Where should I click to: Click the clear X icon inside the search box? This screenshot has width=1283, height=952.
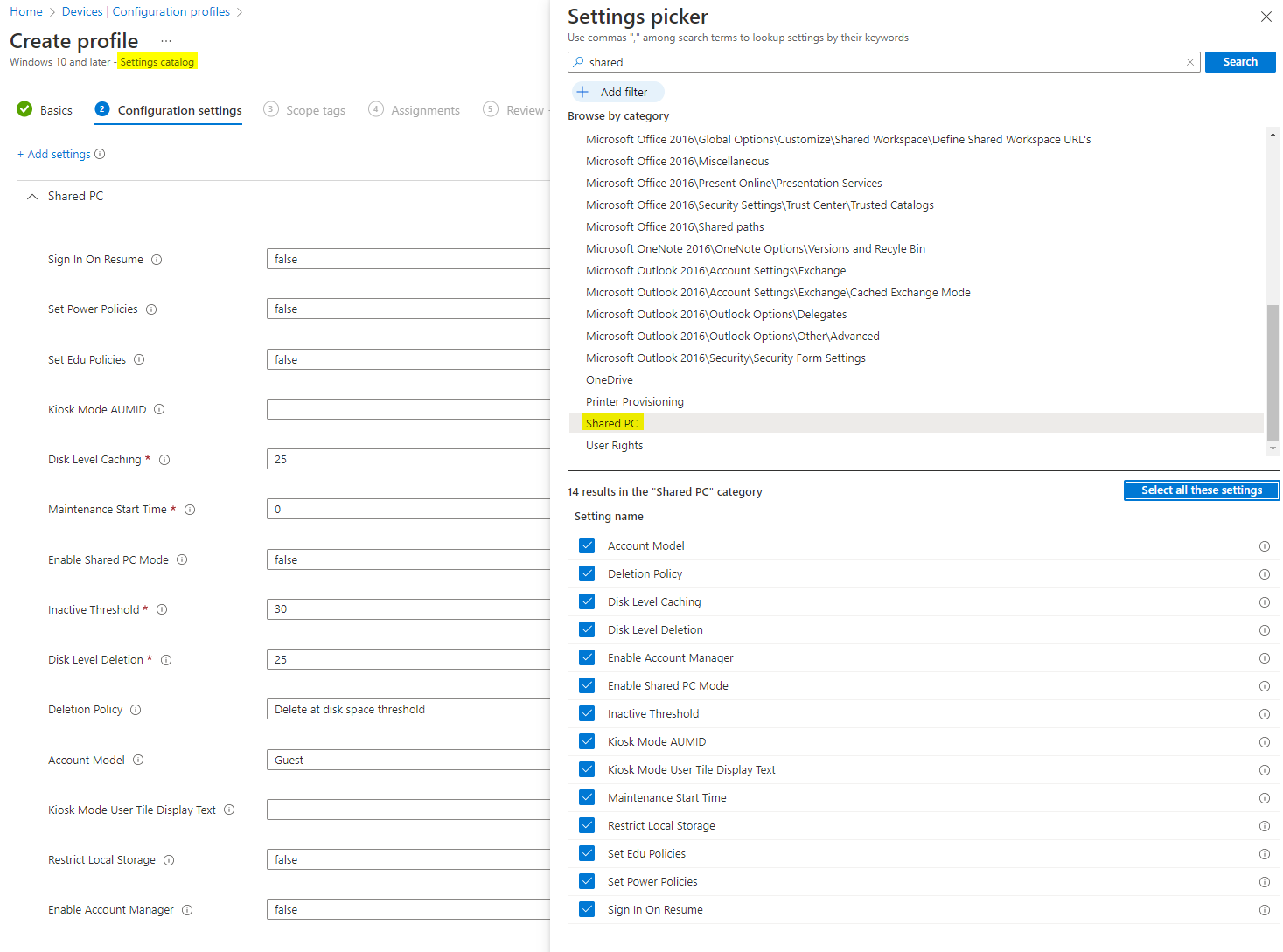1190,62
